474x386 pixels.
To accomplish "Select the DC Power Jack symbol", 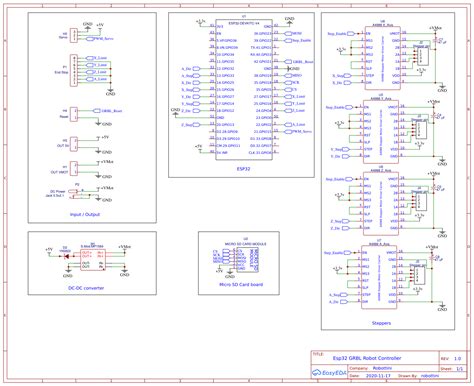I will pos(79,194).
